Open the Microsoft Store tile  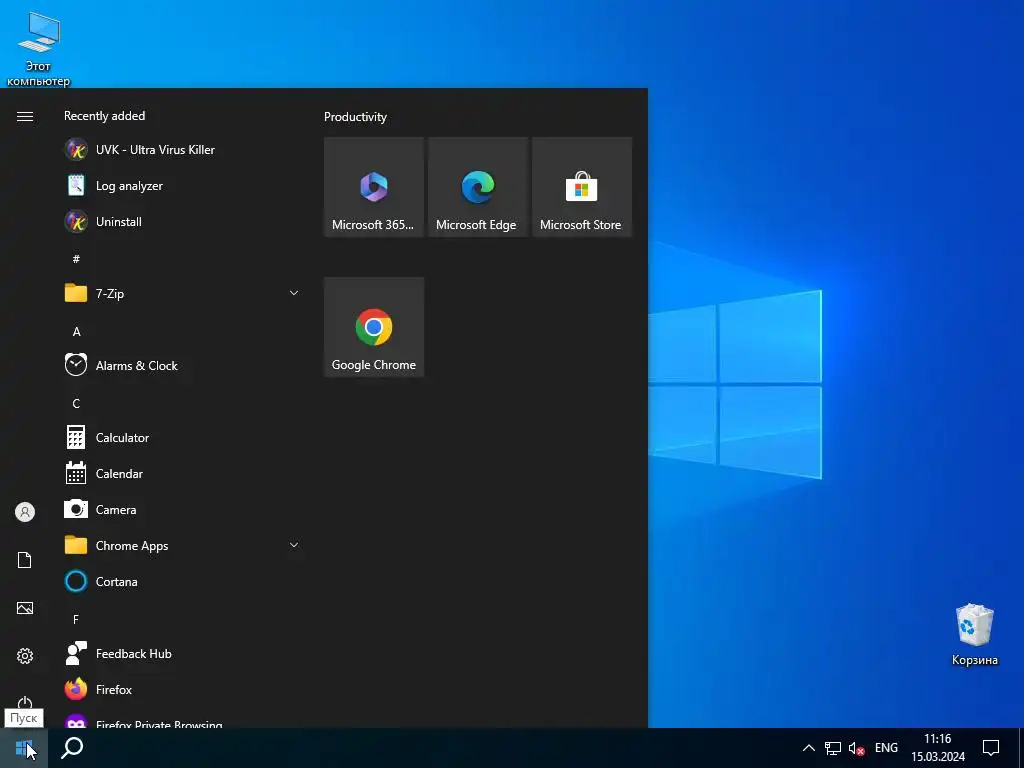(582, 187)
